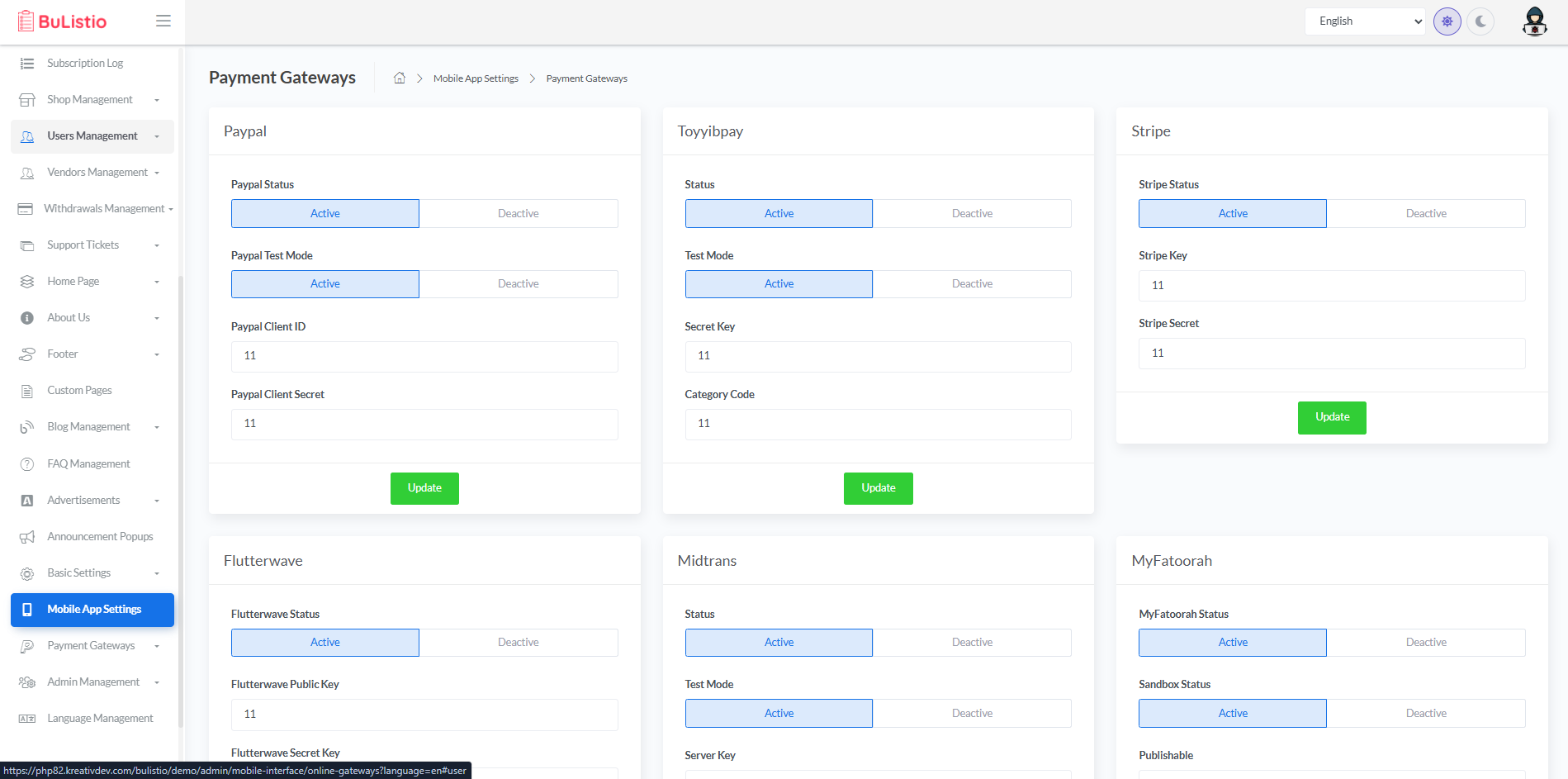
Task: Click the Admin Management users-gear icon
Action: [27, 682]
